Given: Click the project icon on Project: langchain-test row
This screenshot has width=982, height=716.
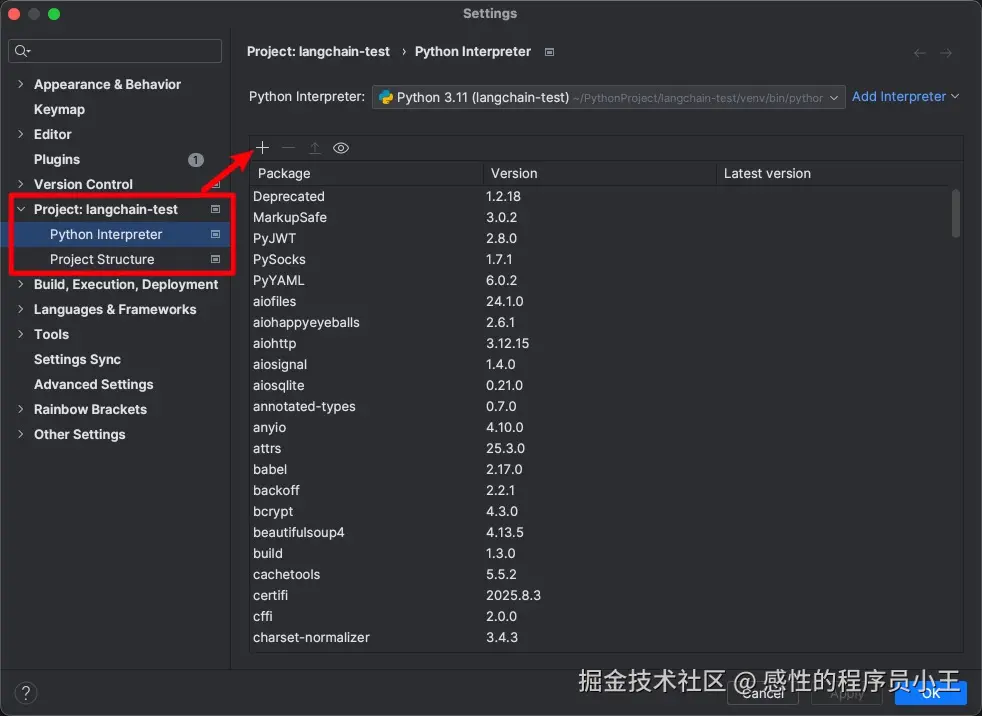Looking at the screenshot, I should click(x=215, y=209).
